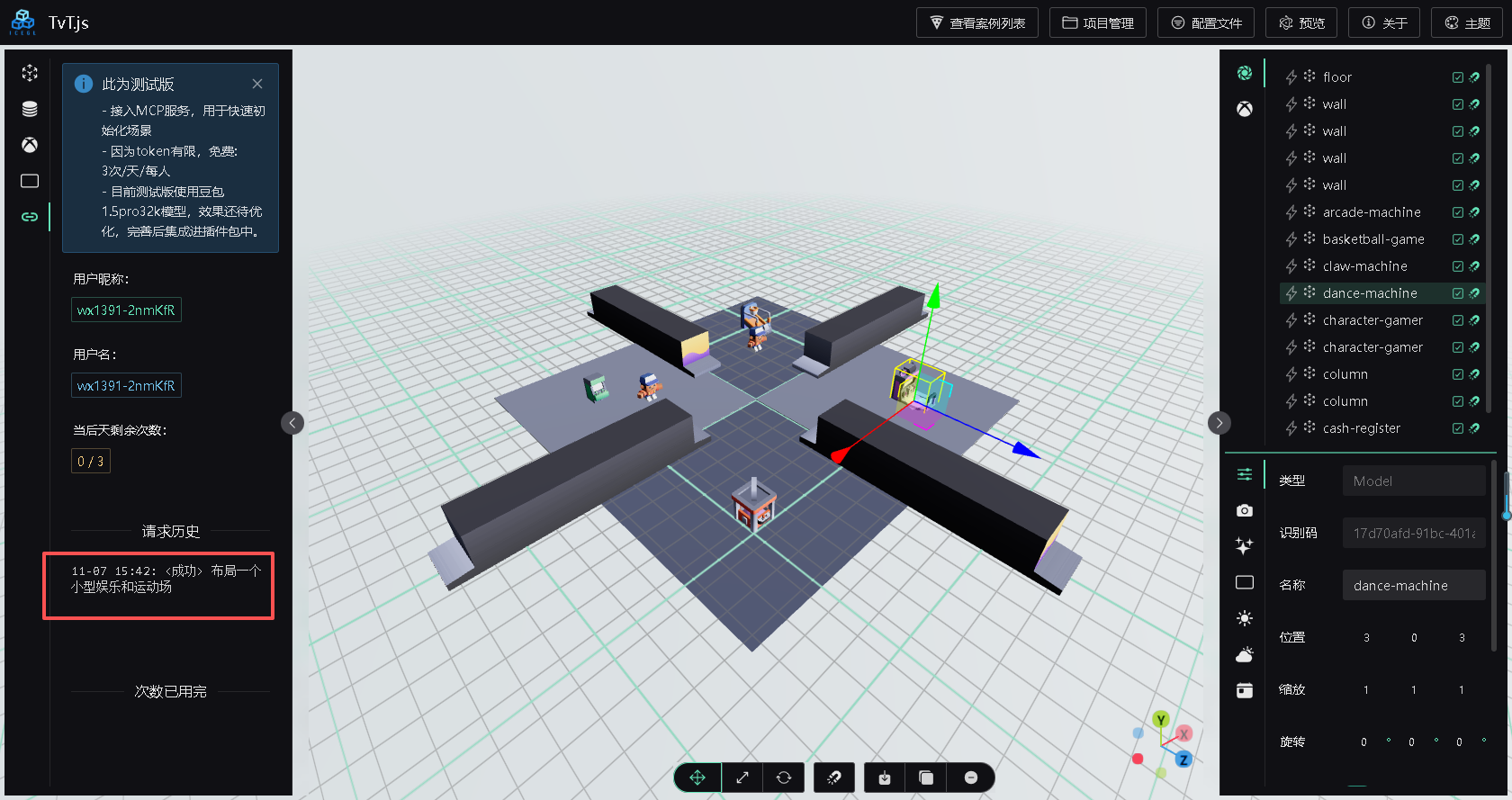Toggle the checkbox on arcade-machine row
Viewport: 1512px width, 800px height.
point(1457,212)
